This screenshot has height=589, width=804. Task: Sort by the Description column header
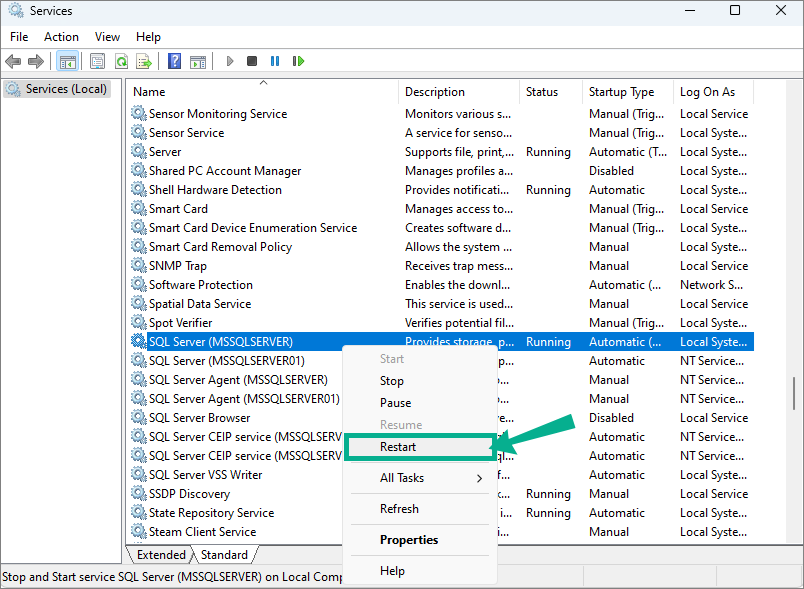458,92
